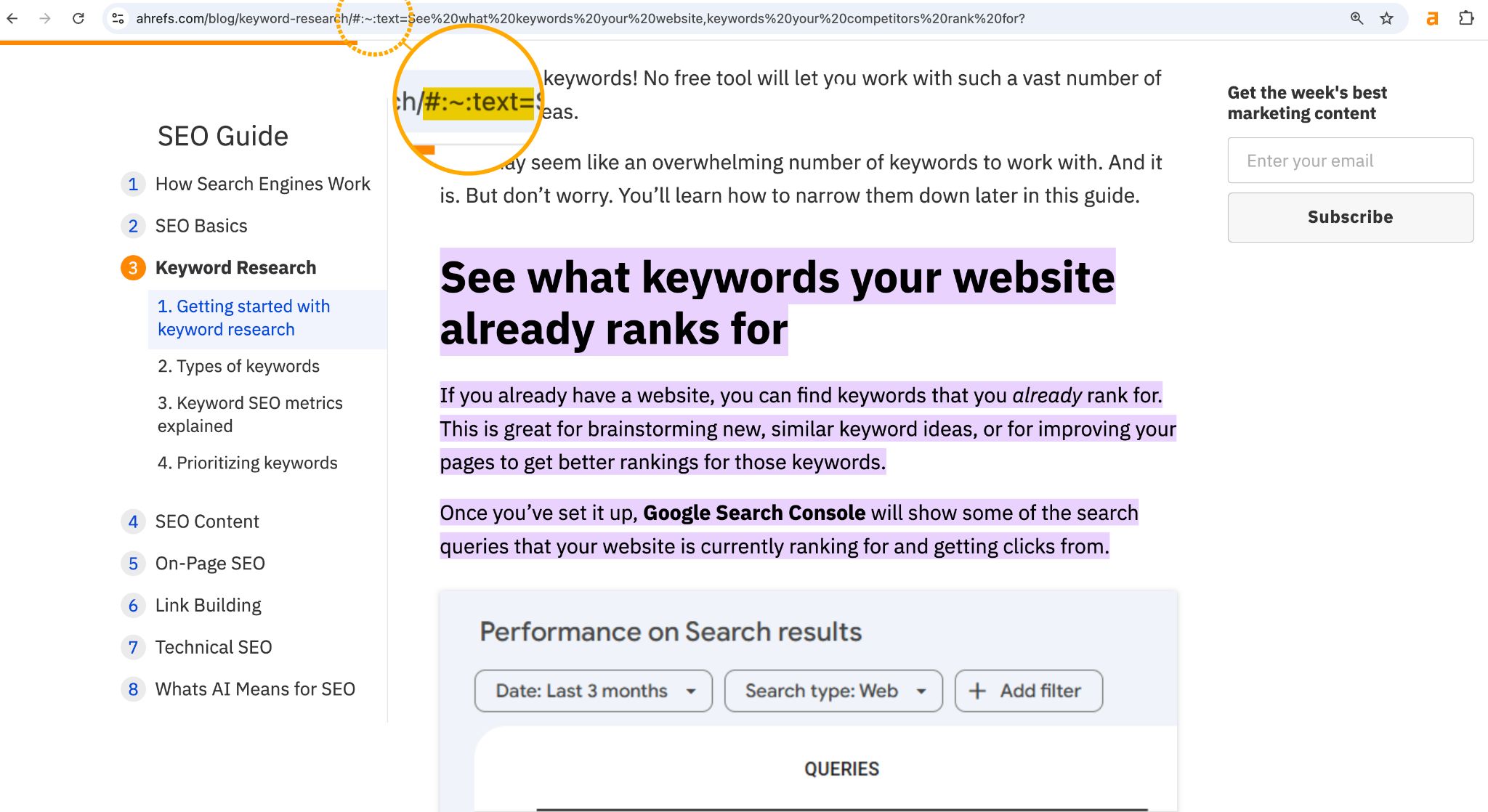Expand the "Add filter" control
This screenshot has width=1488, height=812.
click(1027, 691)
